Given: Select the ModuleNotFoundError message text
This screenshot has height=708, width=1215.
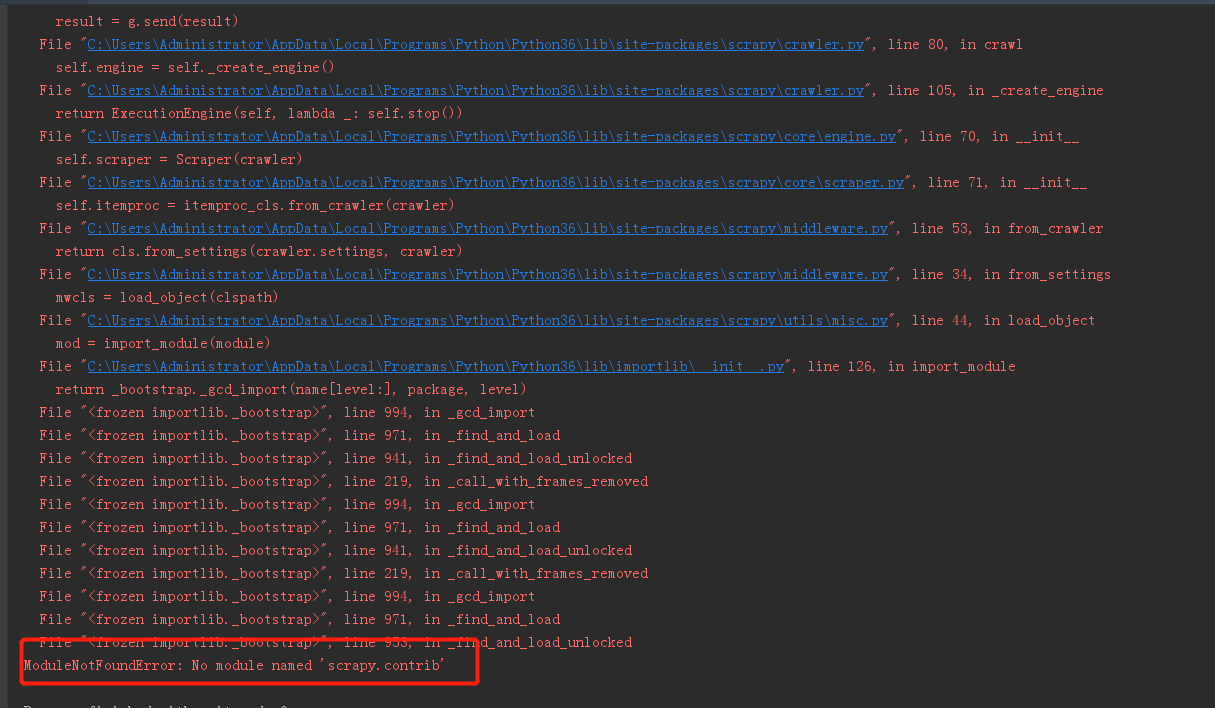Looking at the screenshot, I should click(x=232, y=665).
